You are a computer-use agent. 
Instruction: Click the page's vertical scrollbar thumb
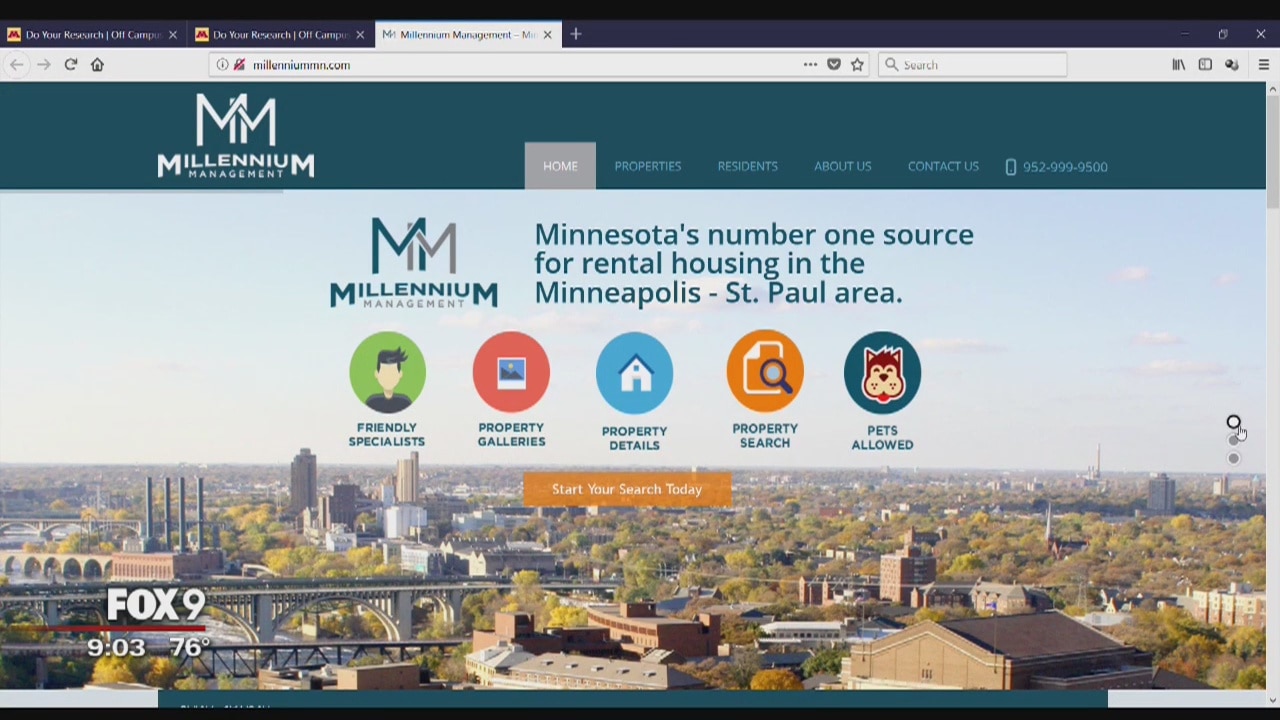click(x=1272, y=150)
